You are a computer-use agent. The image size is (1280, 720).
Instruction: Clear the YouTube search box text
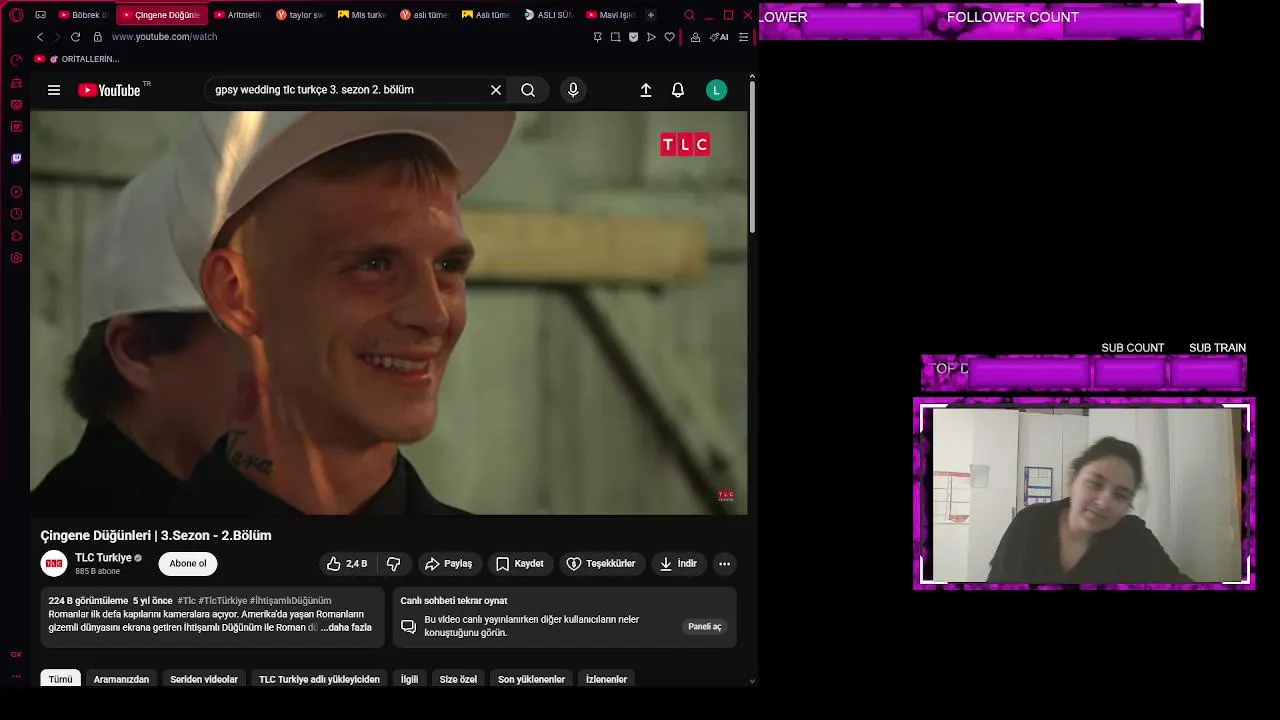[496, 90]
